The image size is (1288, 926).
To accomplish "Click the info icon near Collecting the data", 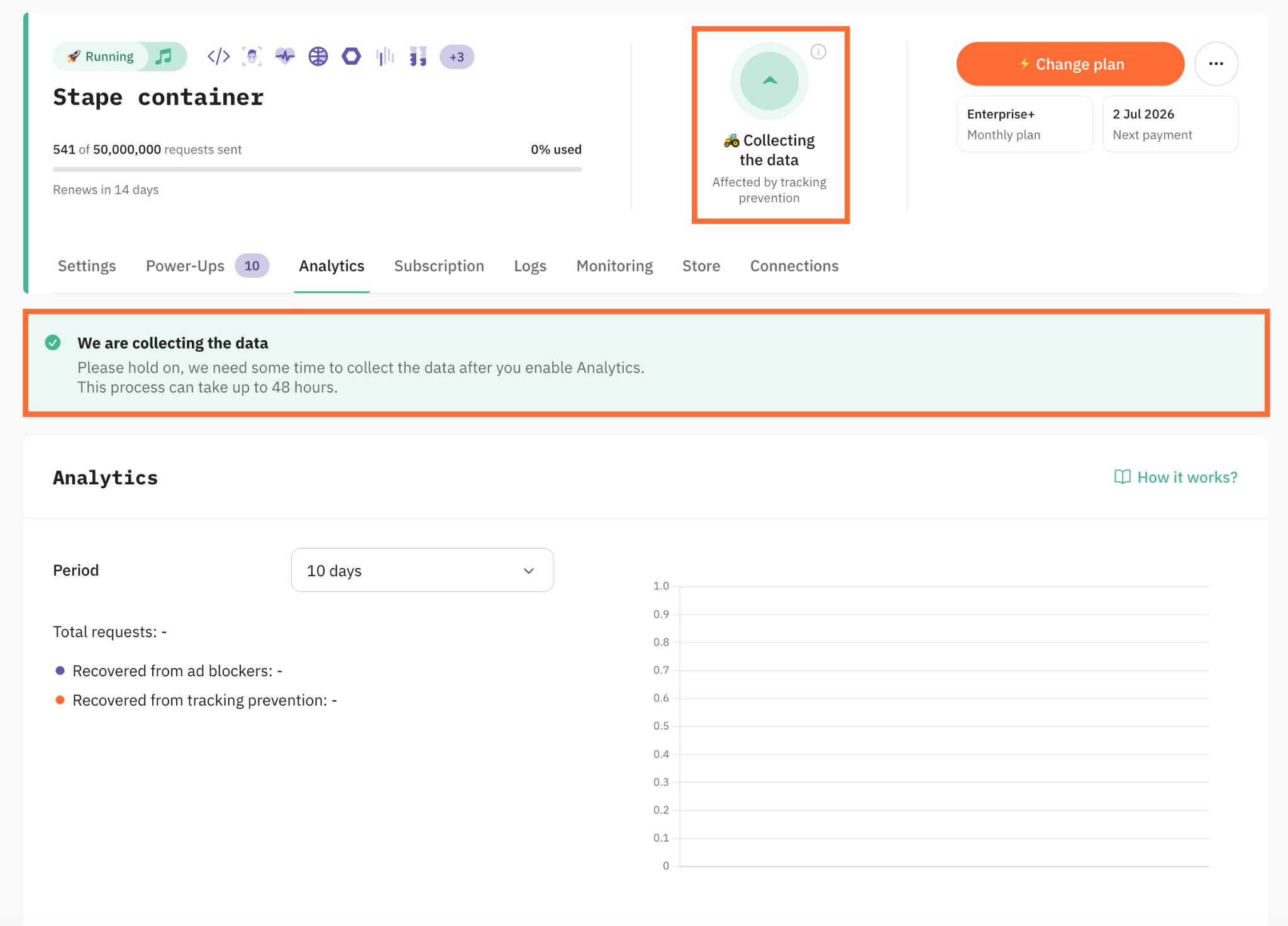I will (x=818, y=52).
